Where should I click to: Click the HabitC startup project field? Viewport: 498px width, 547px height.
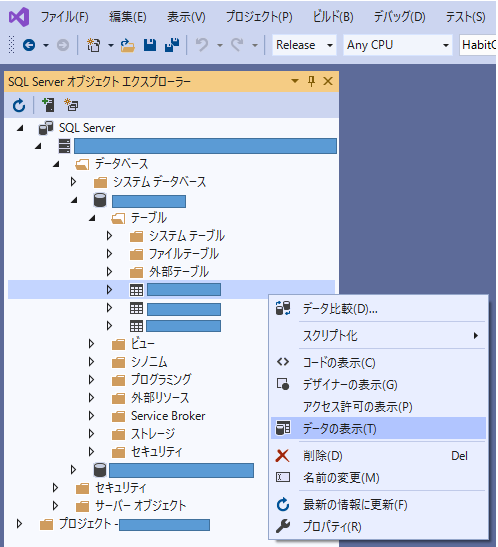[x=478, y=45]
